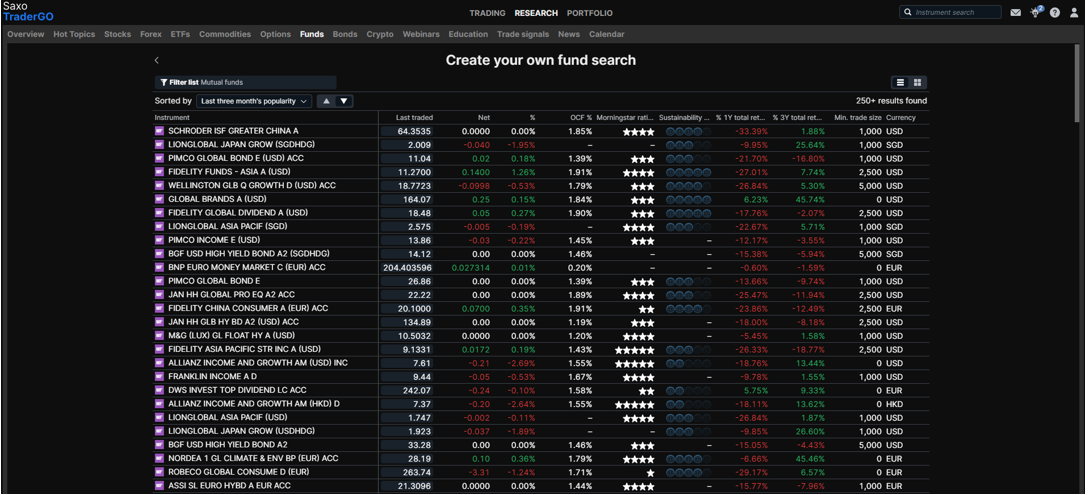
Task: Go to the TRADING section
Action: [487, 13]
